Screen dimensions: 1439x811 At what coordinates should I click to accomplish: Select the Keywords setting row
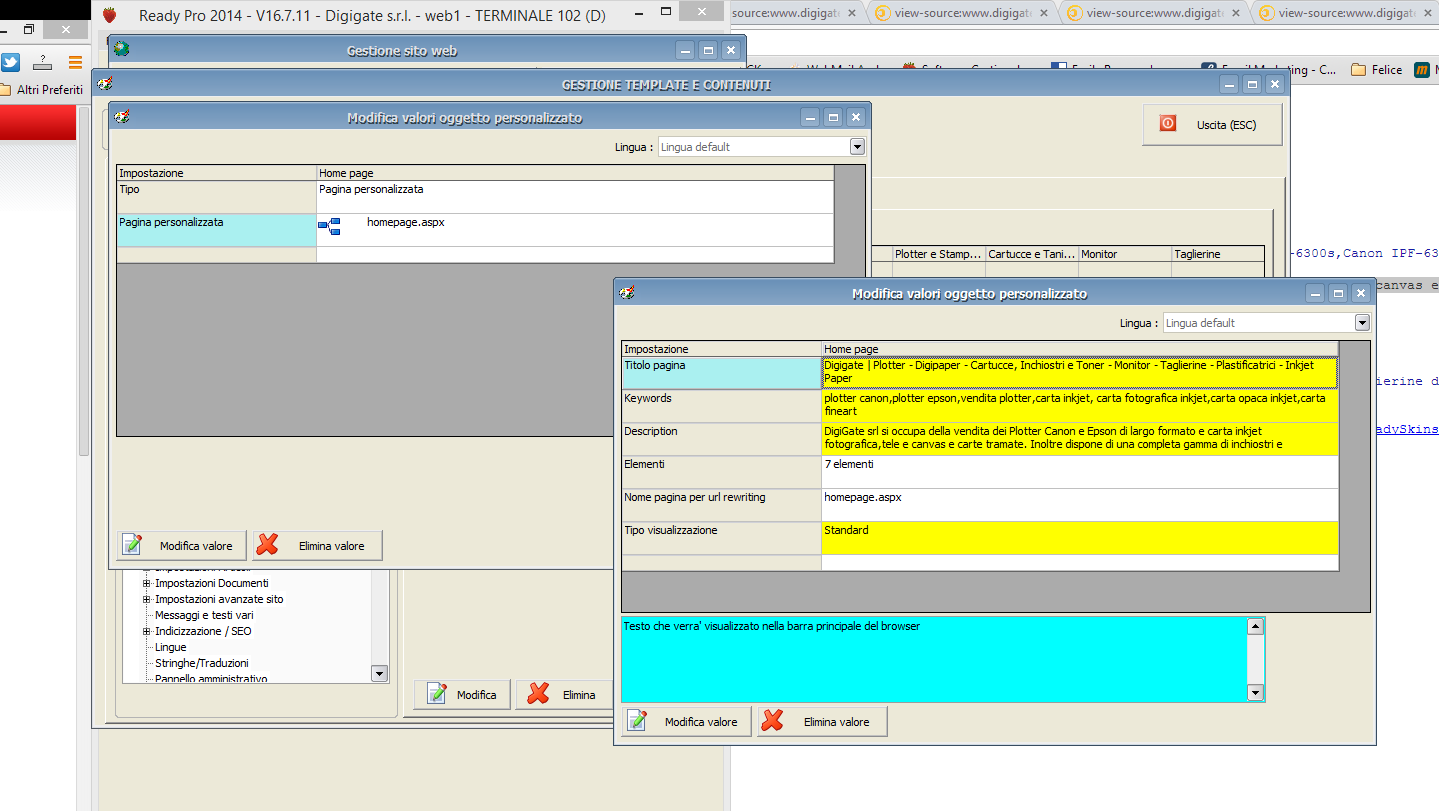pos(721,406)
